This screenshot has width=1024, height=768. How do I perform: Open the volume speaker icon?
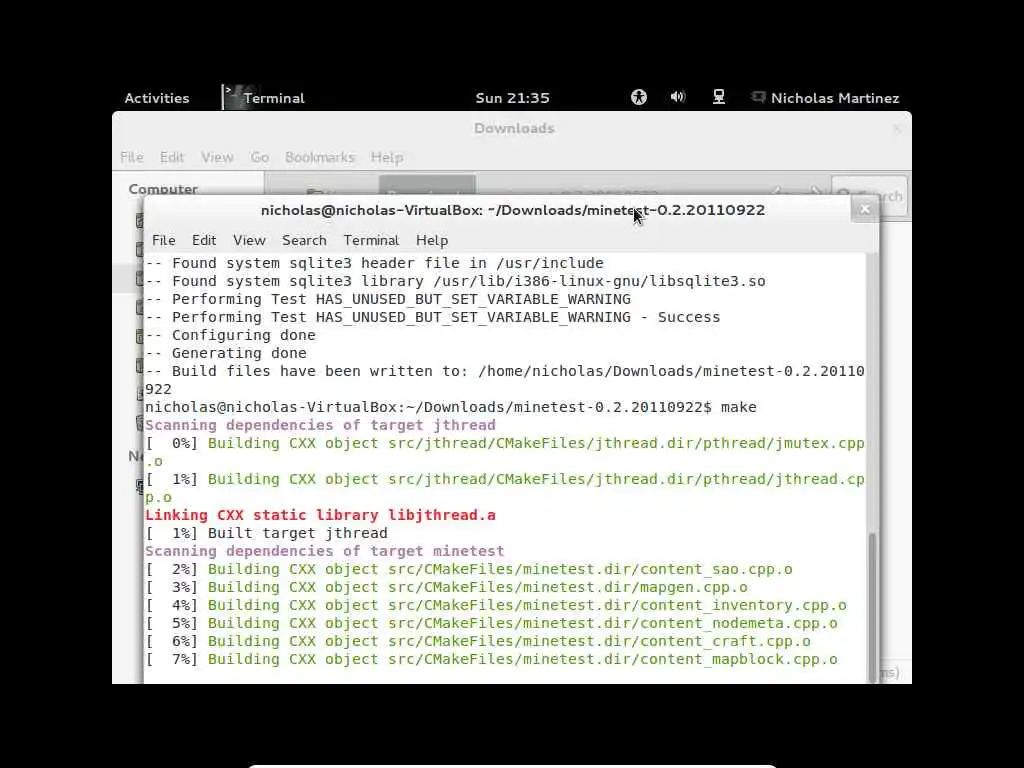tap(678, 97)
